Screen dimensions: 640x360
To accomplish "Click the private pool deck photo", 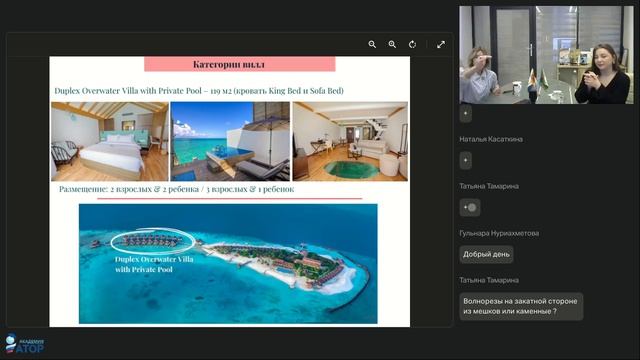I will tap(230, 141).
